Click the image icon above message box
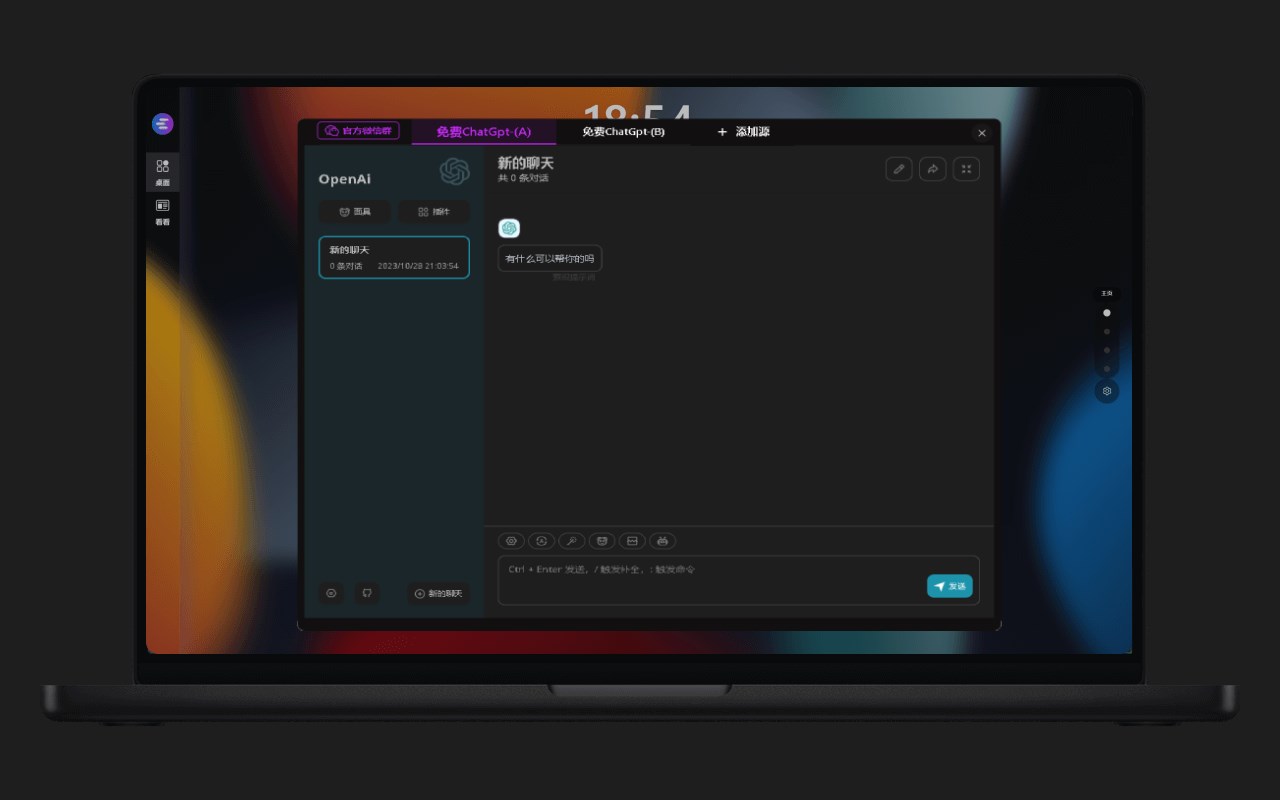Image resolution: width=1280 pixels, height=800 pixels. [631, 541]
